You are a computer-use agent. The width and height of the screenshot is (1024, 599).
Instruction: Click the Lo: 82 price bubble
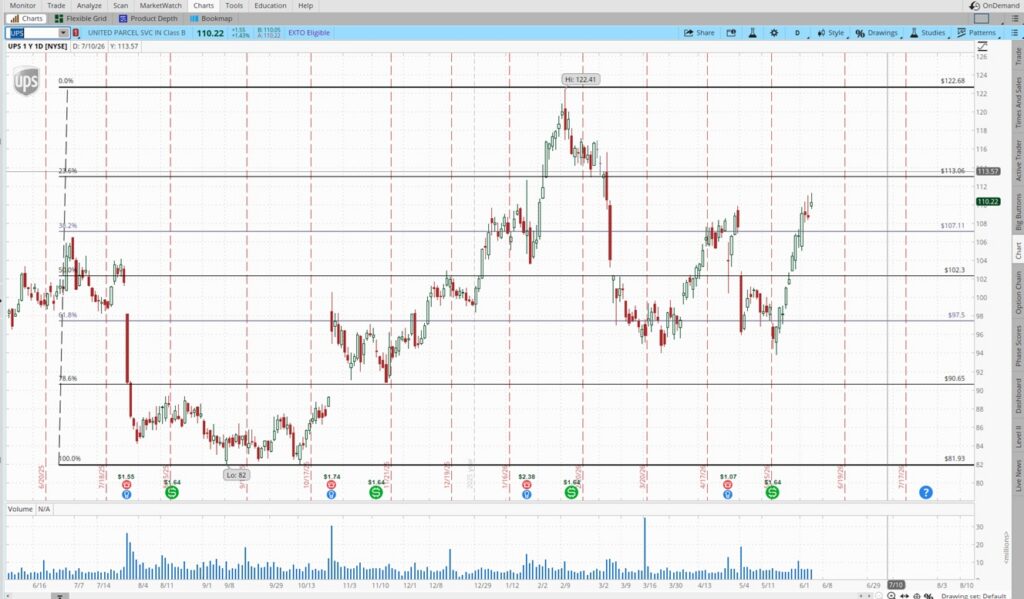tap(236, 475)
